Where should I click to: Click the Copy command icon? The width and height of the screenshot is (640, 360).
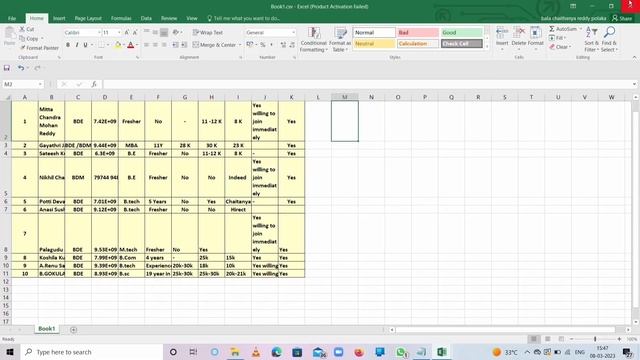click(22, 38)
